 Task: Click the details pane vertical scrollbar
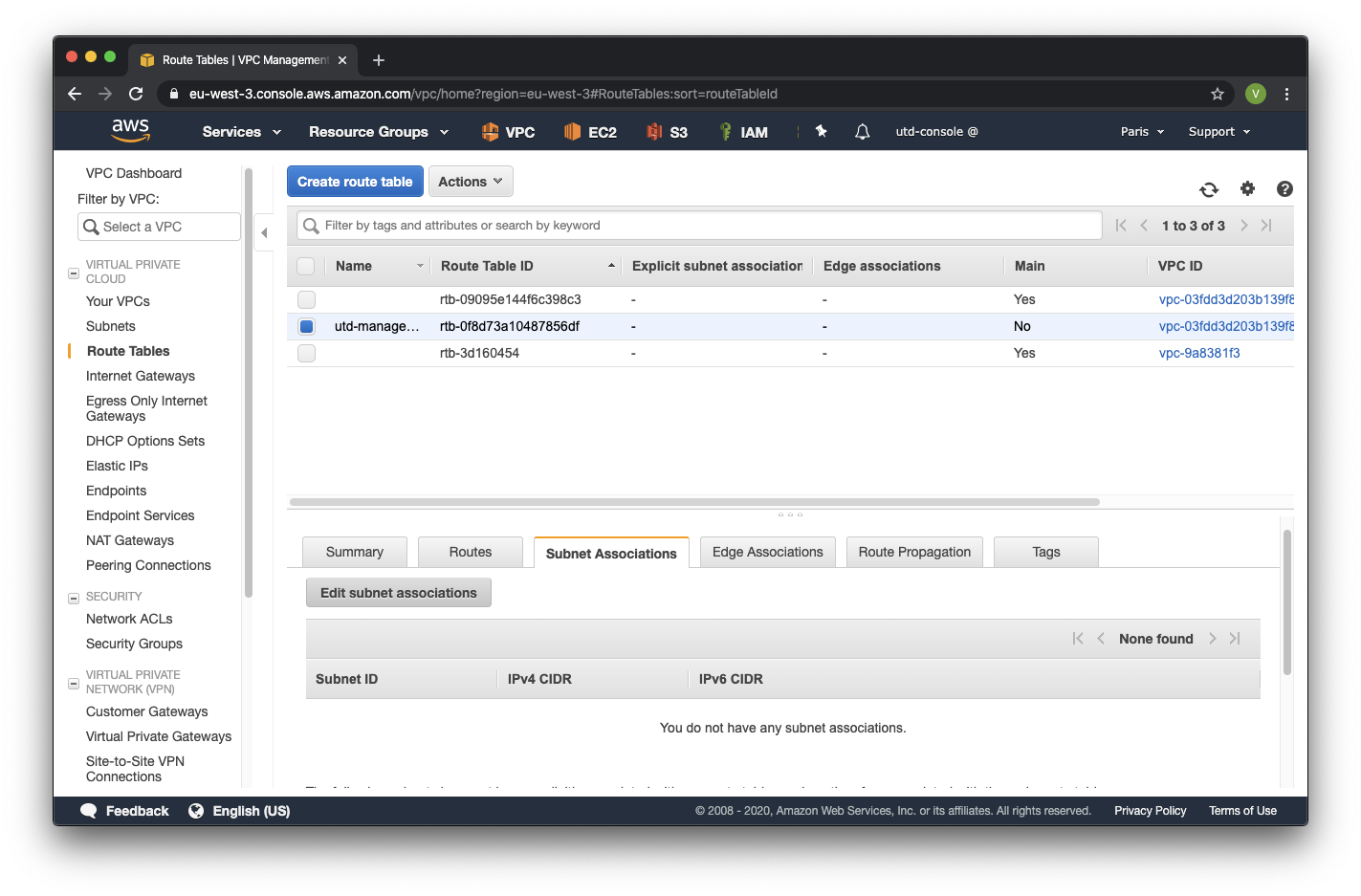[1287, 602]
